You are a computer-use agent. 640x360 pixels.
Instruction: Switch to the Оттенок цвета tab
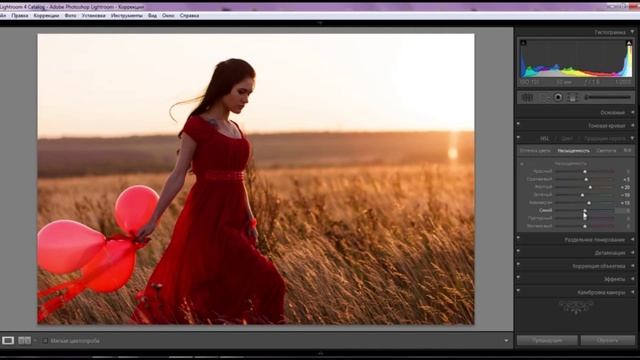click(x=535, y=151)
